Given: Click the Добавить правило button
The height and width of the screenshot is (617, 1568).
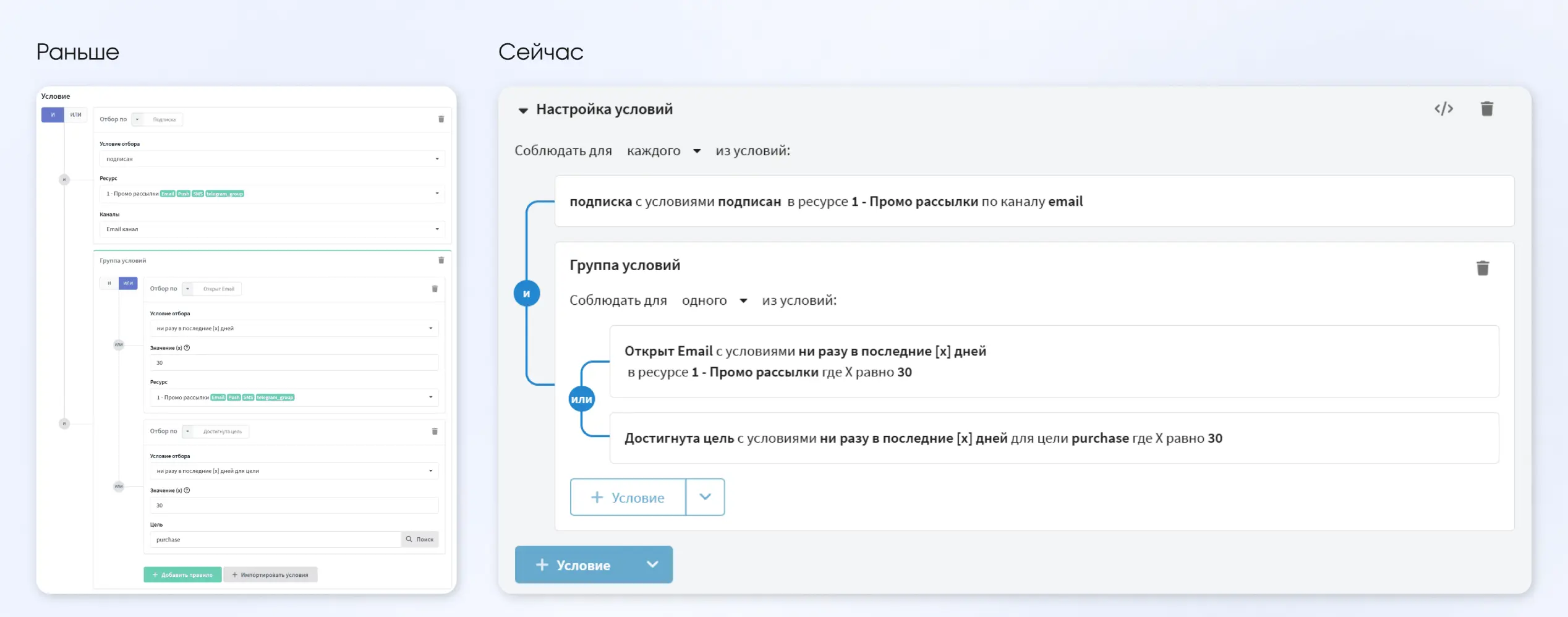Looking at the screenshot, I should point(182,575).
